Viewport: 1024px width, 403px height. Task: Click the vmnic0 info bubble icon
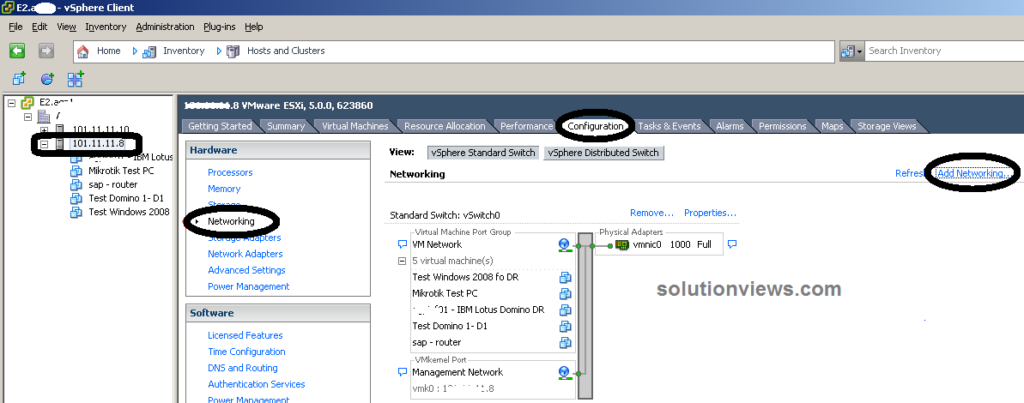pyautogui.click(x=732, y=244)
